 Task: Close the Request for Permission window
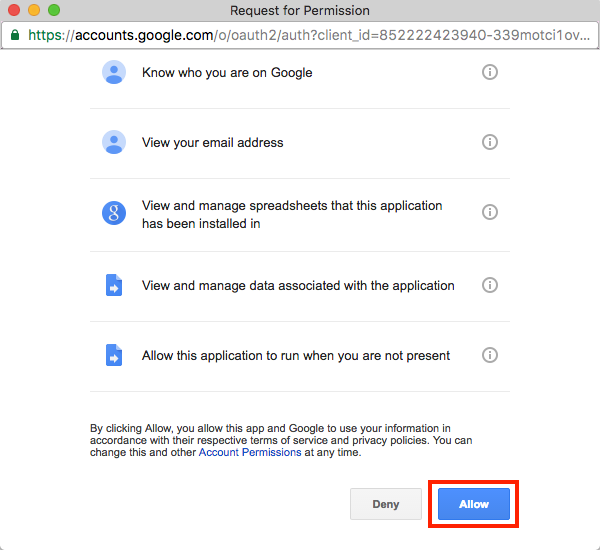coord(14,10)
